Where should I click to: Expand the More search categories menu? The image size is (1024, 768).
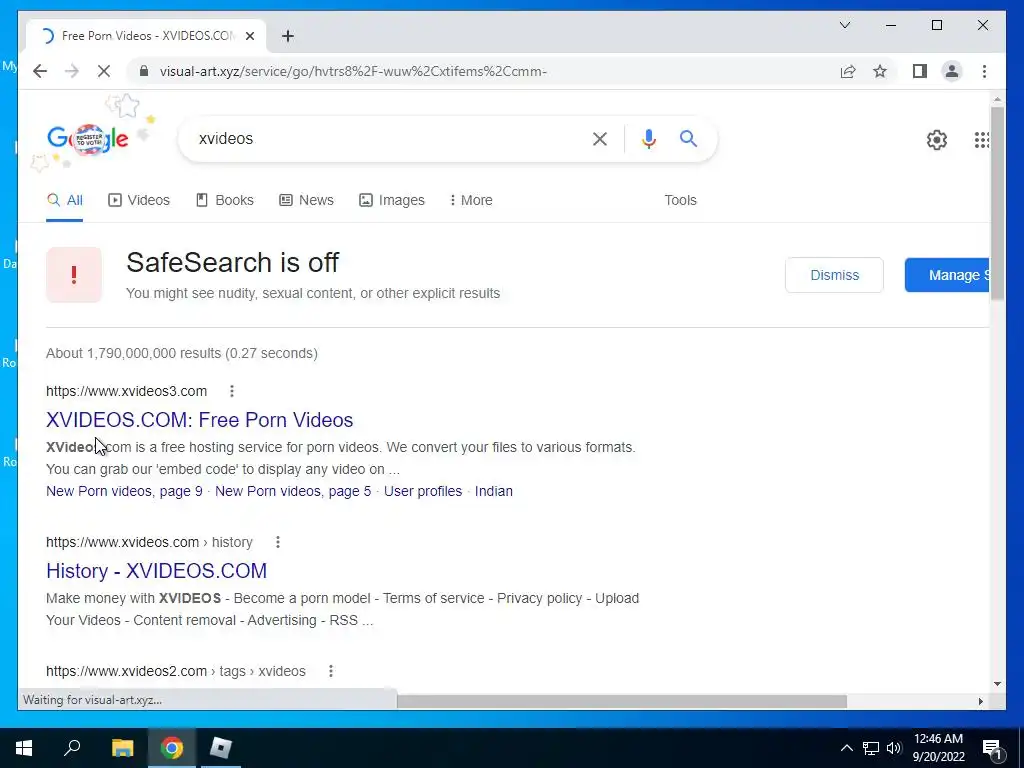471,200
